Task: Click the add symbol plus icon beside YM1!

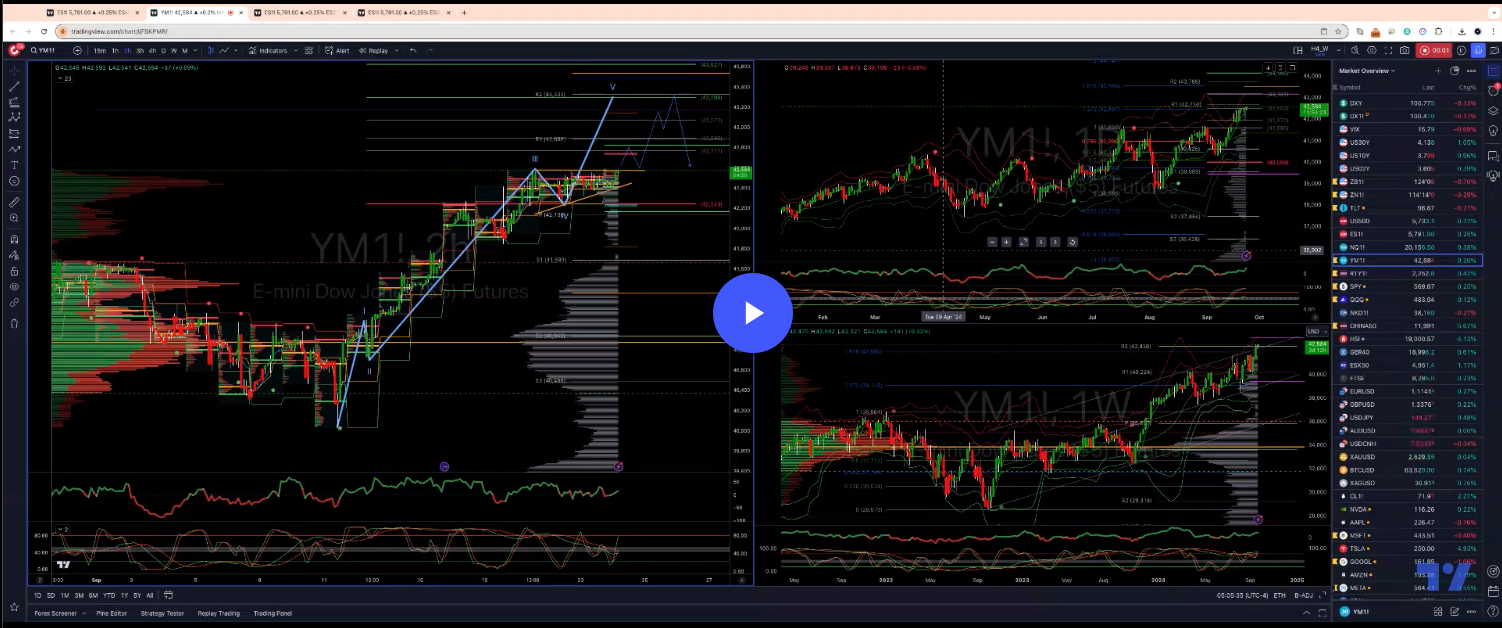Action: (77, 50)
